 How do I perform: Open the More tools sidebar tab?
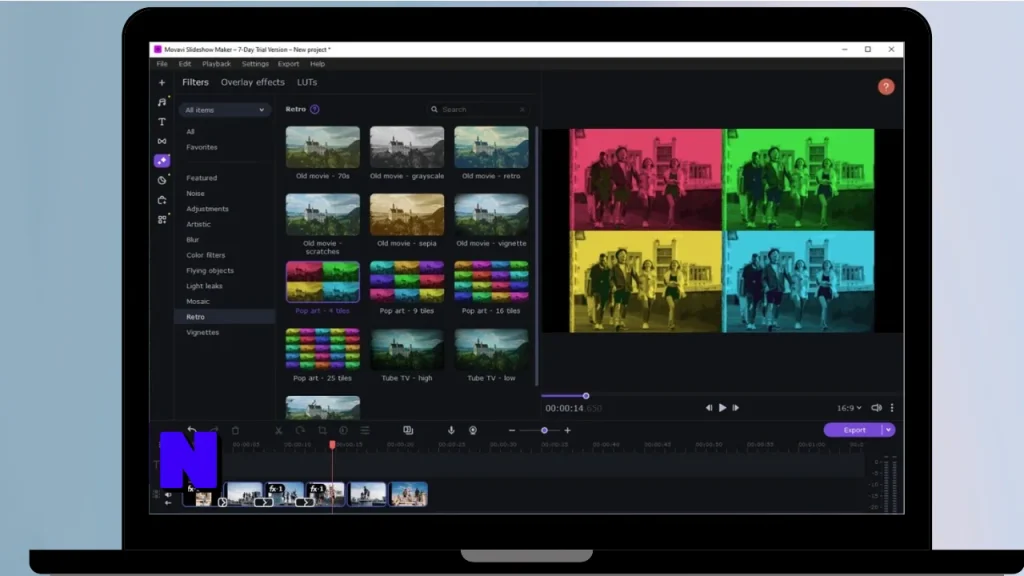pos(161,219)
